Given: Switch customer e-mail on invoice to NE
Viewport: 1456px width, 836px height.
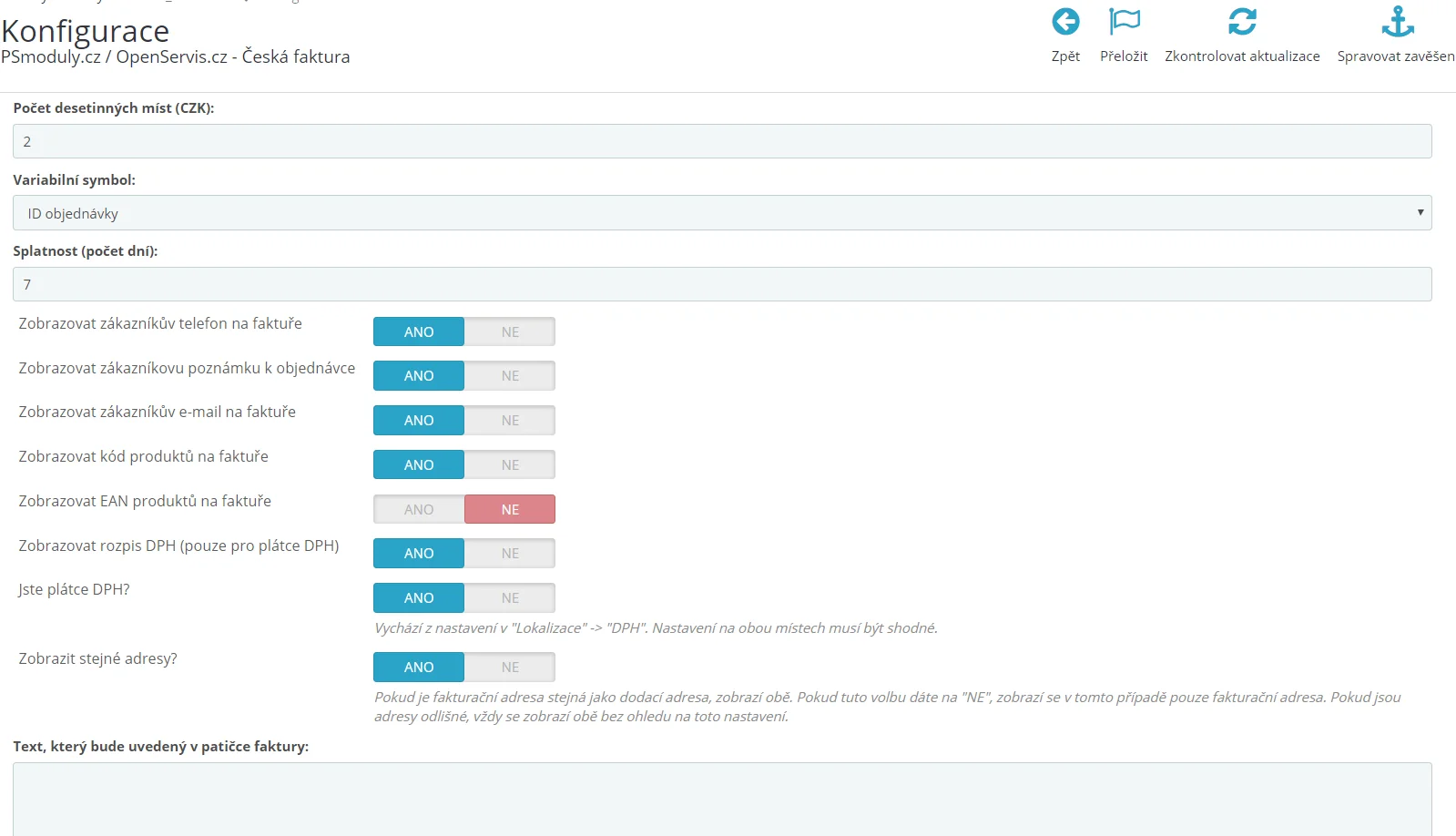Looking at the screenshot, I should tap(510, 421).
